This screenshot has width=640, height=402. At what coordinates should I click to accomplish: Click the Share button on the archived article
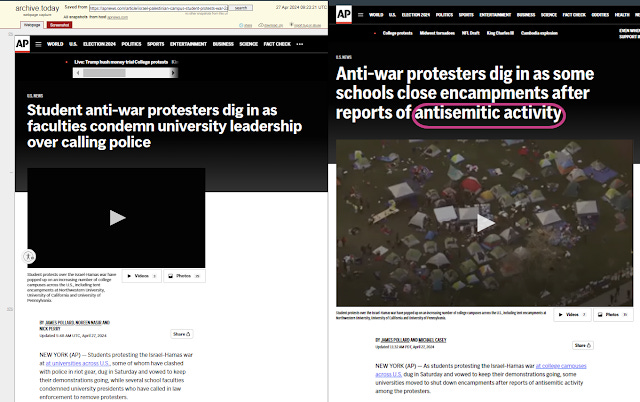point(182,334)
